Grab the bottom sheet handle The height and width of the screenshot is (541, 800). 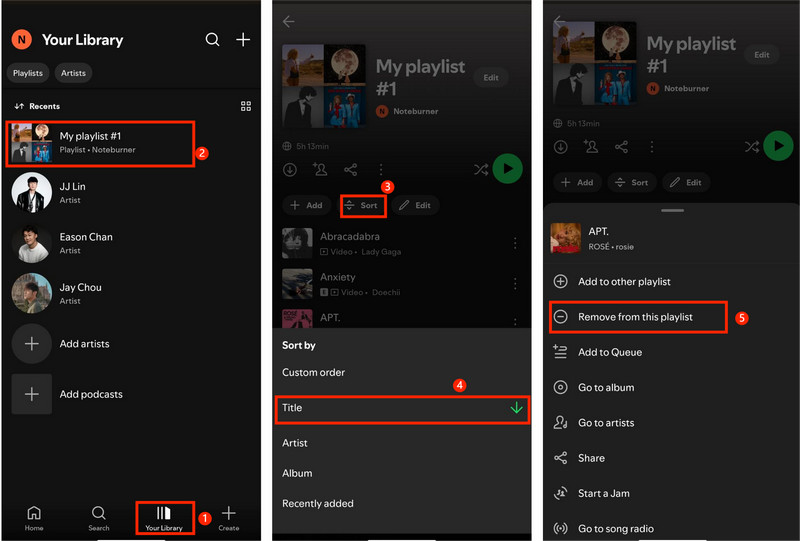(x=672, y=210)
